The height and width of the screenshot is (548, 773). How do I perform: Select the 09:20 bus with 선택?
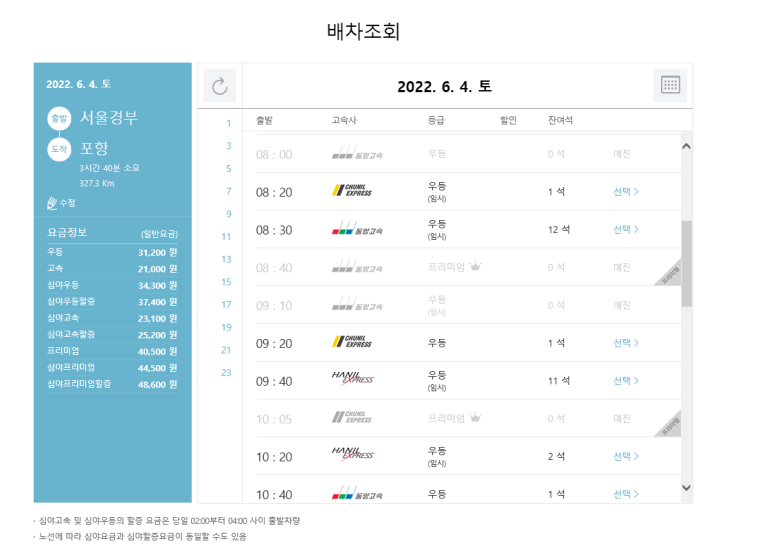626,343
